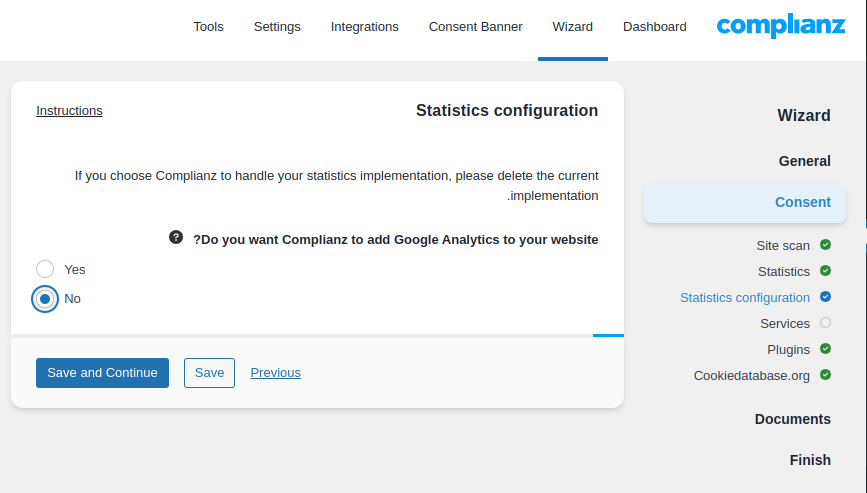Viewport: 867px width, 493px height.
Task: Click green check icon beside Site scan
Action: click(825, 245)
